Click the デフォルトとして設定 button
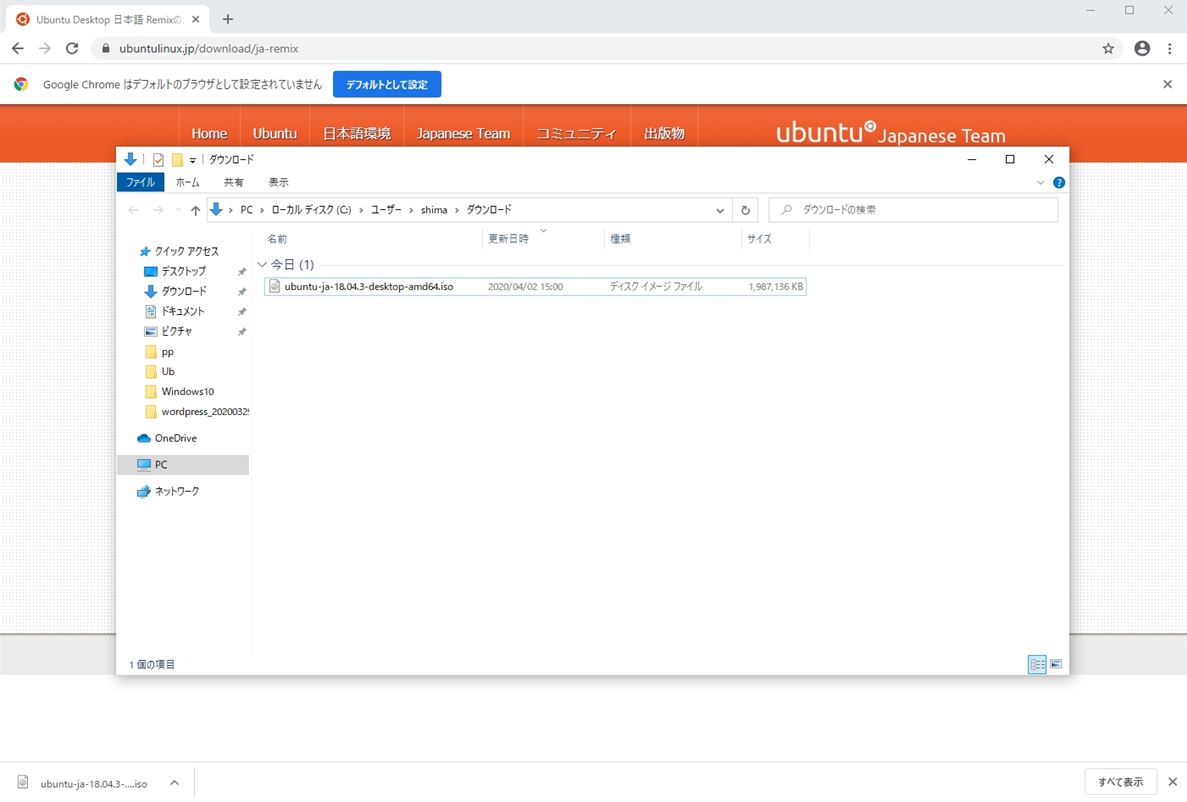This screenshot has width=1187, height=802. [387, 84]
